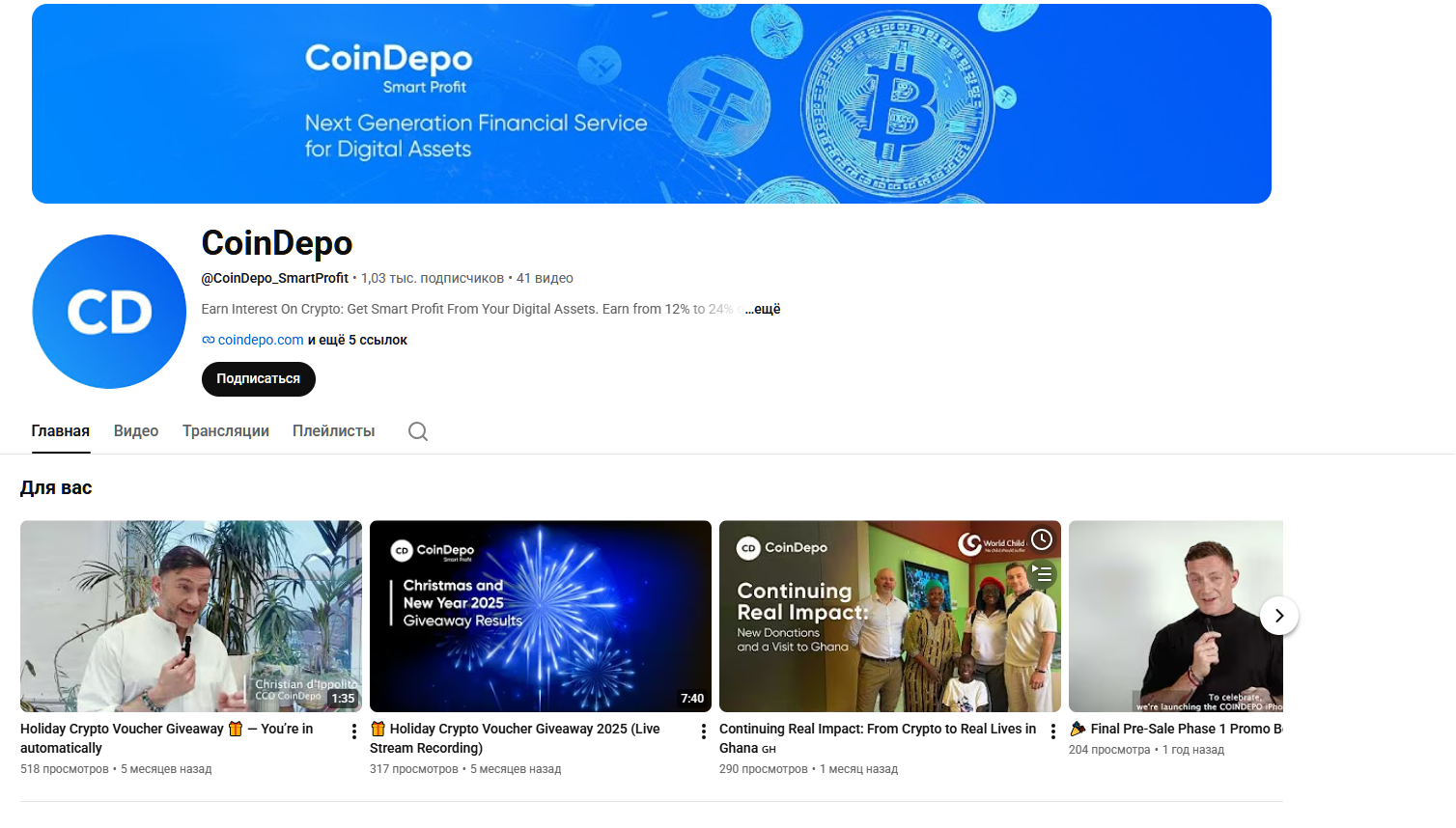Click the CoinDepo Smart Profit channel banner
The image size is (1456, 828).
(x=652, y=104)
